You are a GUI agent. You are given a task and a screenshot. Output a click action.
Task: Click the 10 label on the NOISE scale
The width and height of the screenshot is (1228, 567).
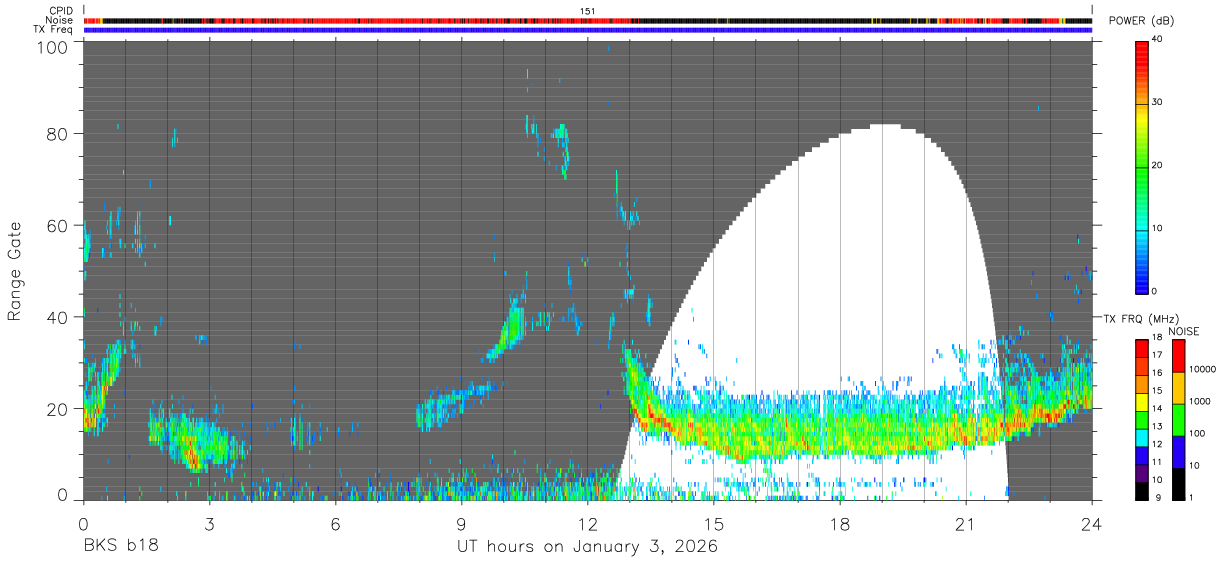1193,466
